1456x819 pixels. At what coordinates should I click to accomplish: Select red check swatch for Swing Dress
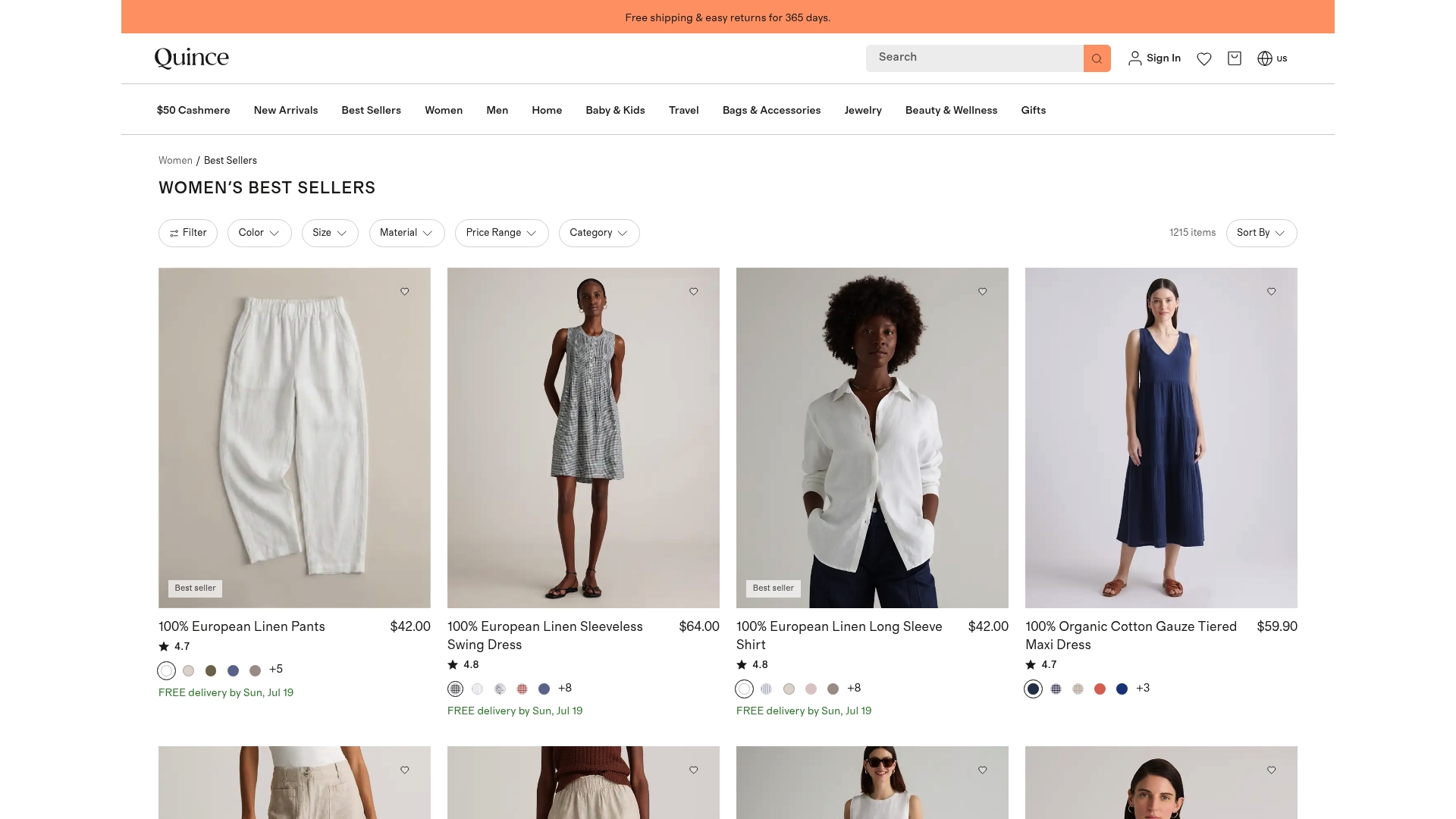pos(522,689)
